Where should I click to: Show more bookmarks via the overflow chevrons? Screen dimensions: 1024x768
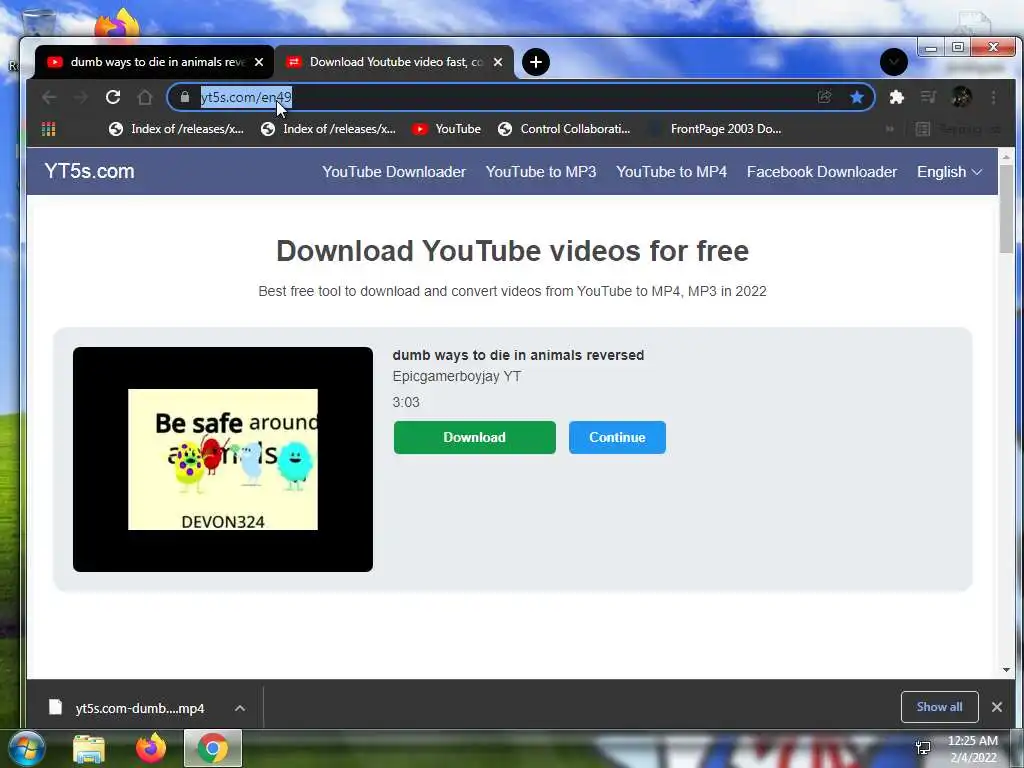click(x=889, y=129)
